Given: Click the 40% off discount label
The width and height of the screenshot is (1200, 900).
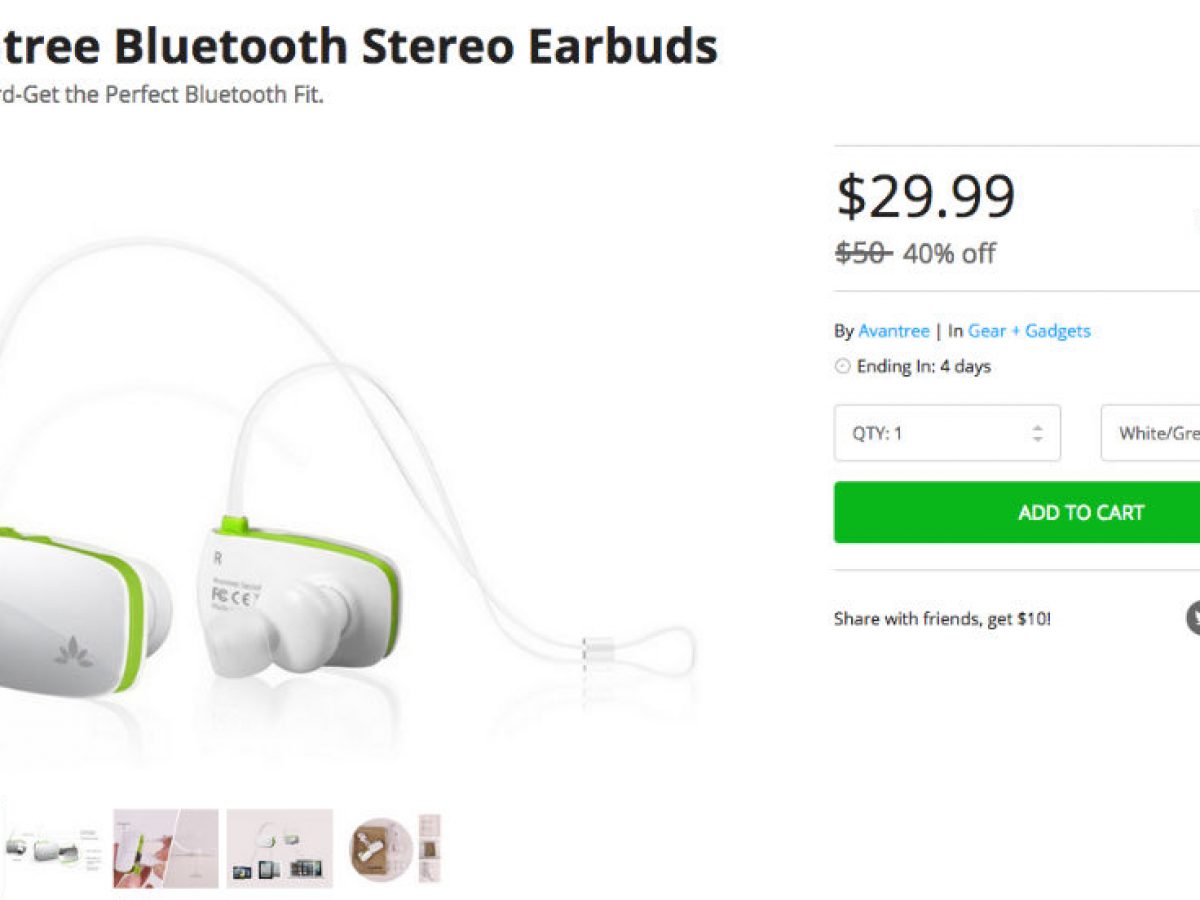Looking at the screenshot, I should [x=949, y=254].
